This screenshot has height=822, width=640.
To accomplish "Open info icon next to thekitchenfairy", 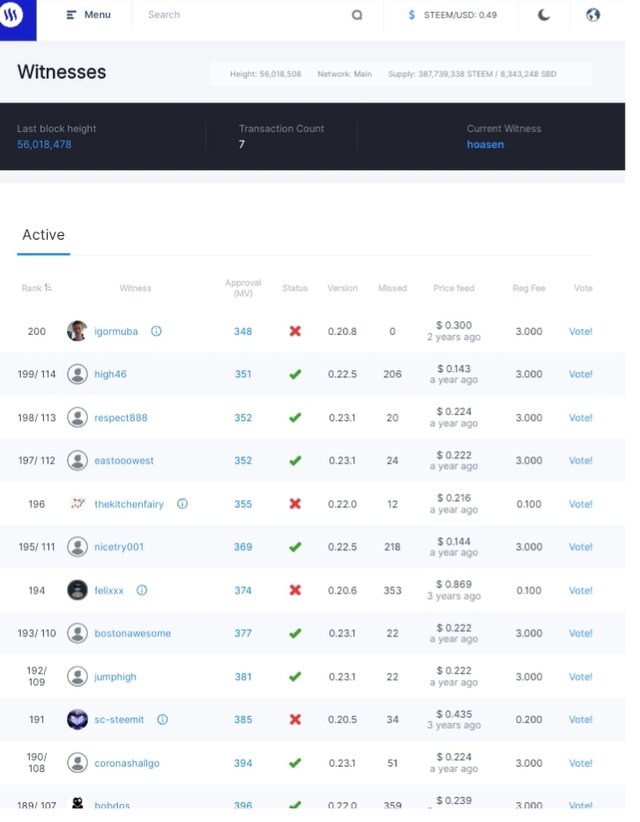I will point(182,504).
